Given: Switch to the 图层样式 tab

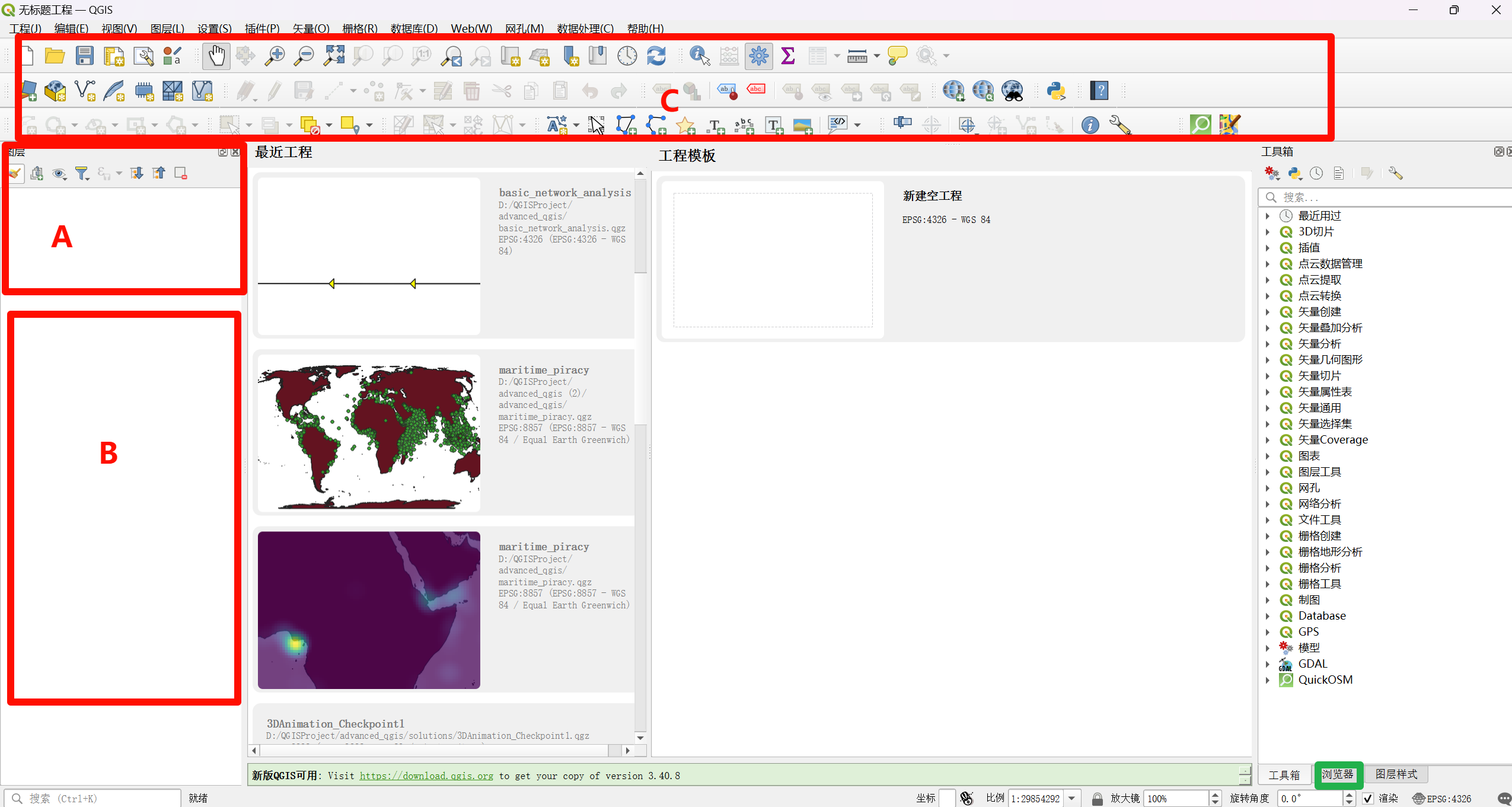Looking at the screenshot, I should tap(1396, 774).
